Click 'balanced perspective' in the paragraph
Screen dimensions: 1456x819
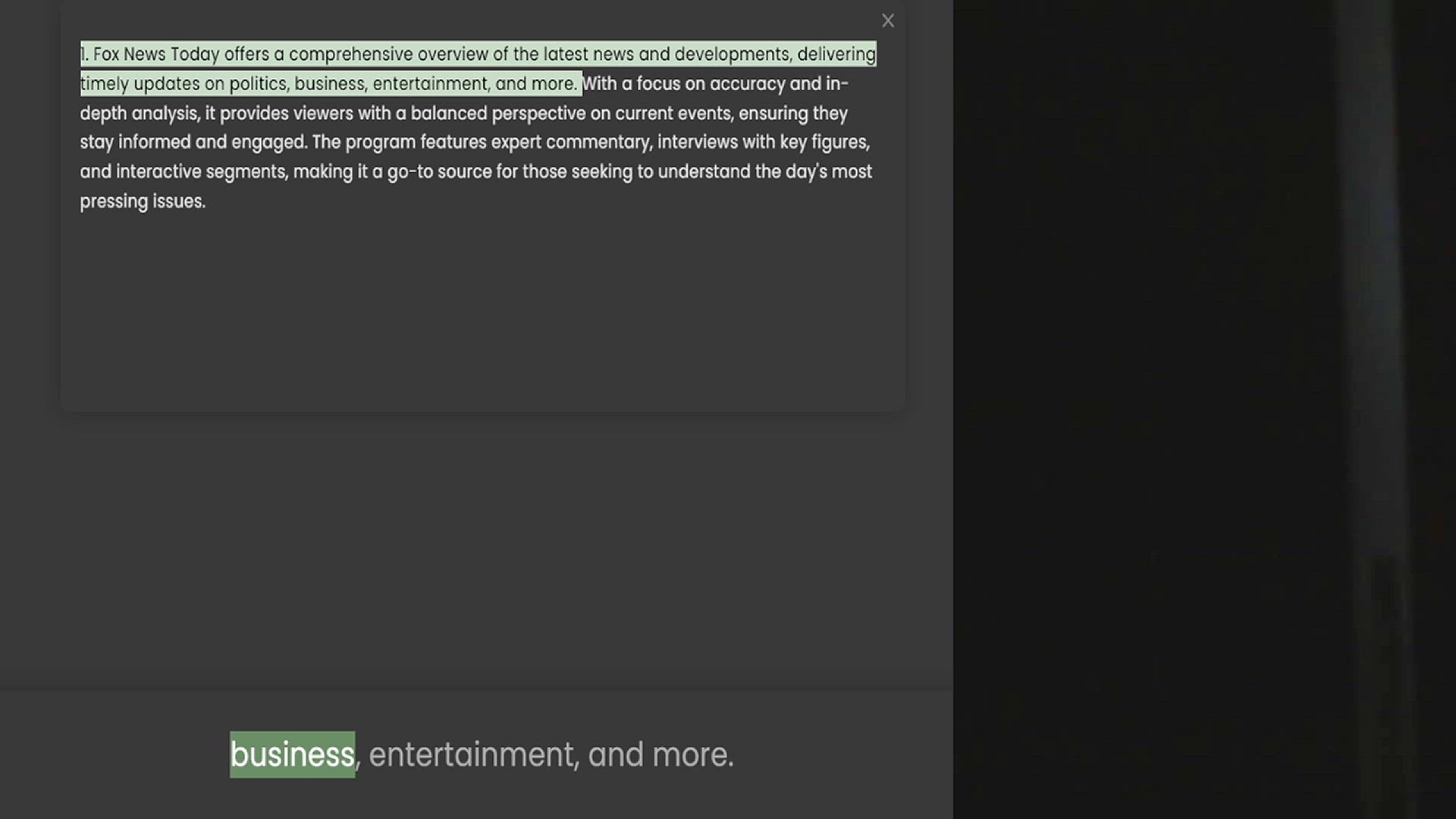tap(497, 114)
